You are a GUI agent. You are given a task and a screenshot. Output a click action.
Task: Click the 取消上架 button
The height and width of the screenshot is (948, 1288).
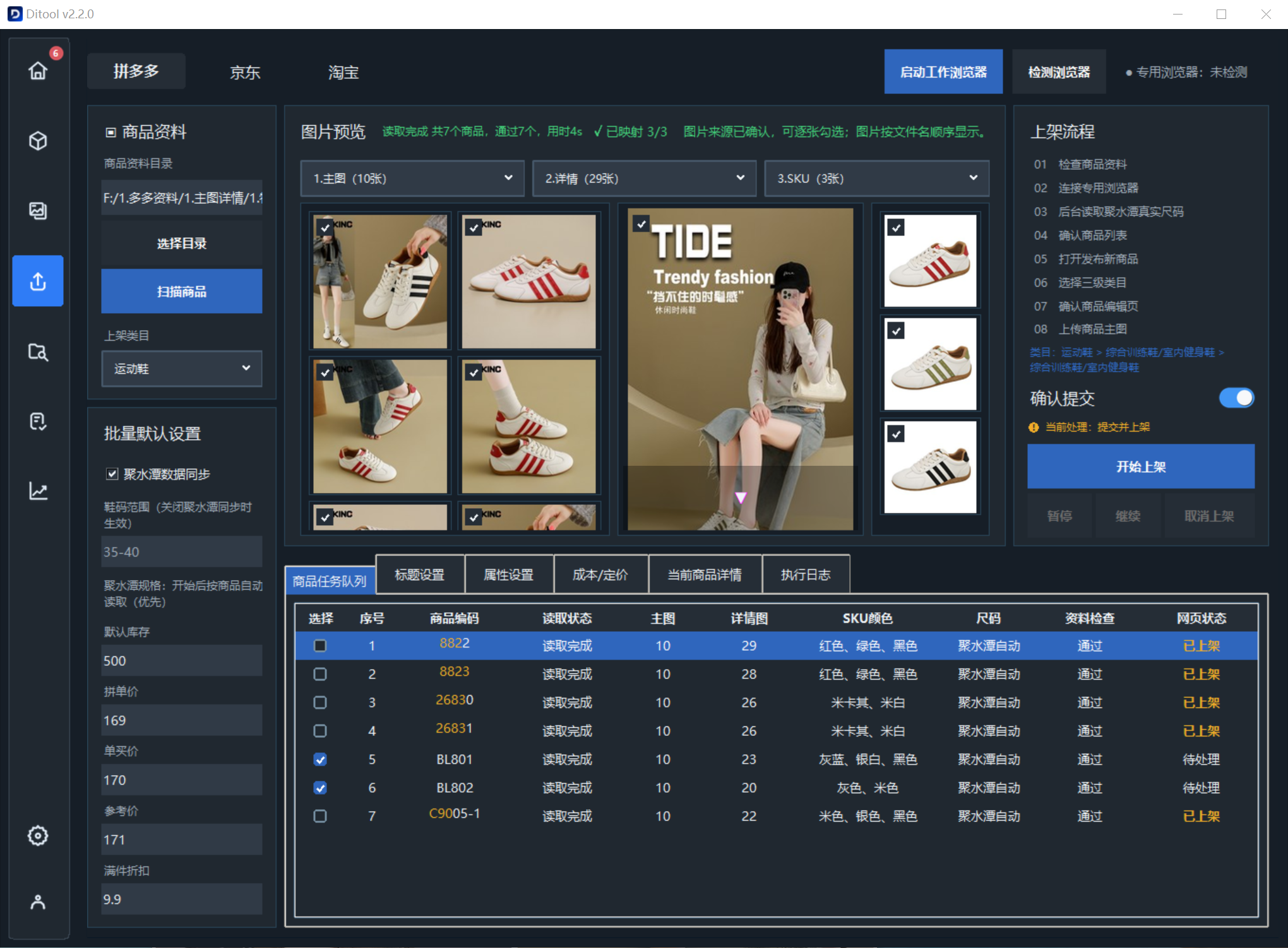coord(1209,516)
